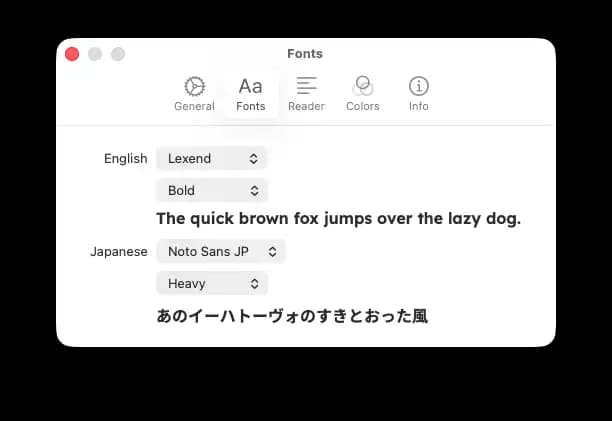Click the grayed-out minimize window button
Image resolution: width=612 pixels, height=421 pixels.
(x=95, y=54)
